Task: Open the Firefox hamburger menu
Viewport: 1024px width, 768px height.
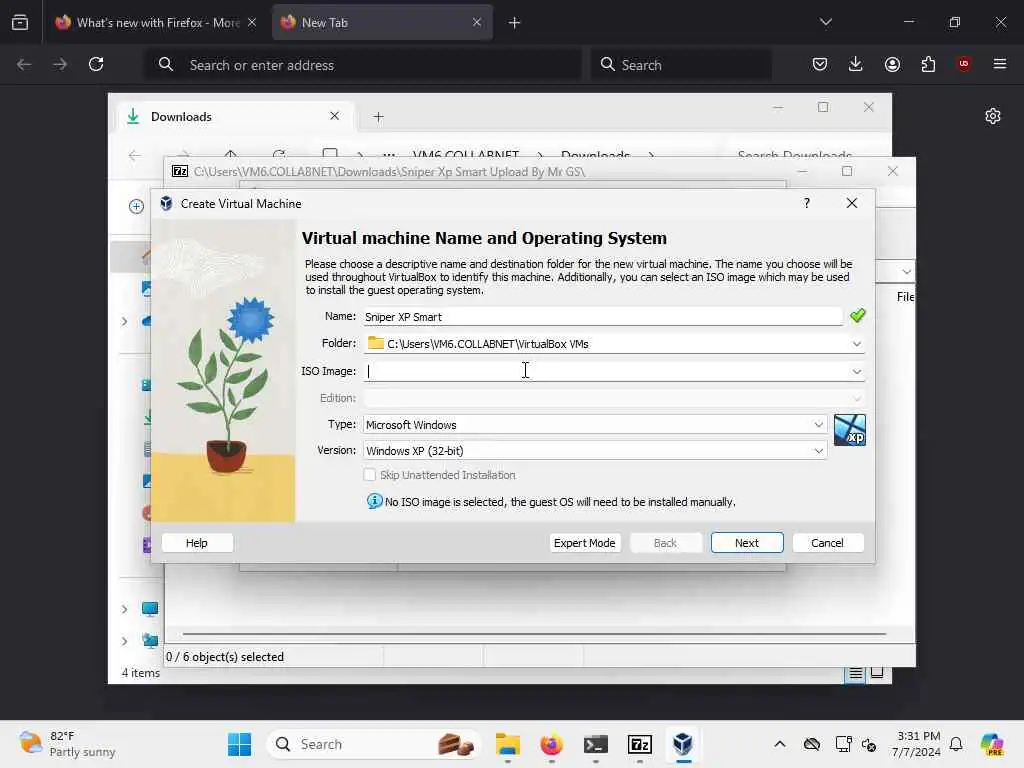Action: tap(1000, 64)
